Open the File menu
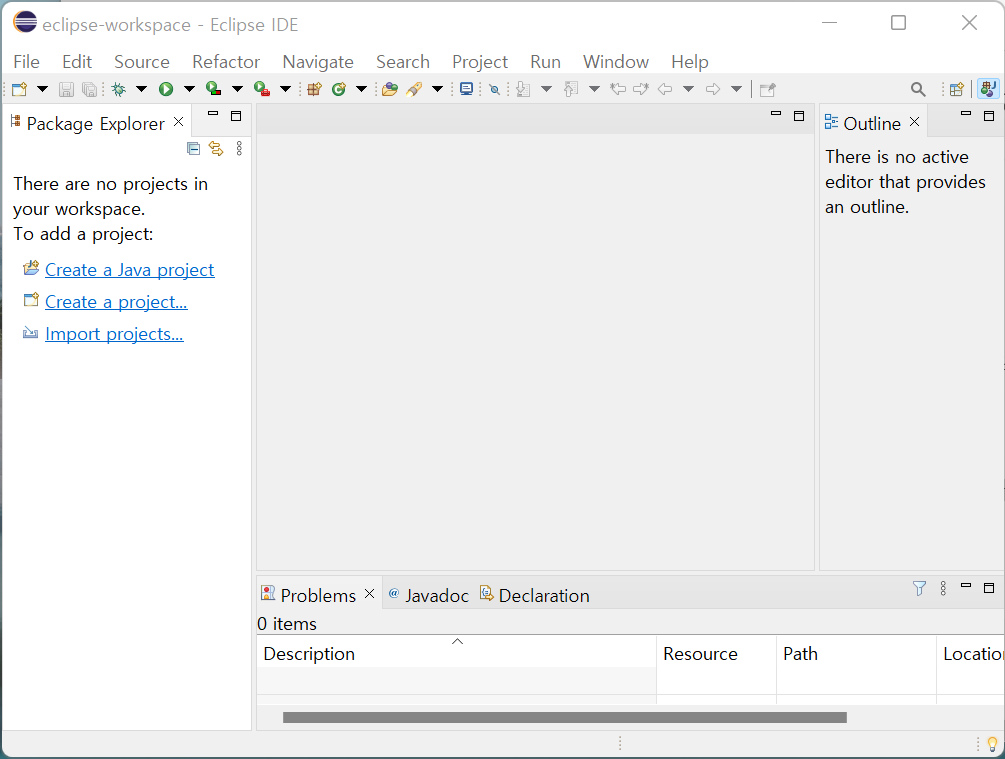 point(26,62)
